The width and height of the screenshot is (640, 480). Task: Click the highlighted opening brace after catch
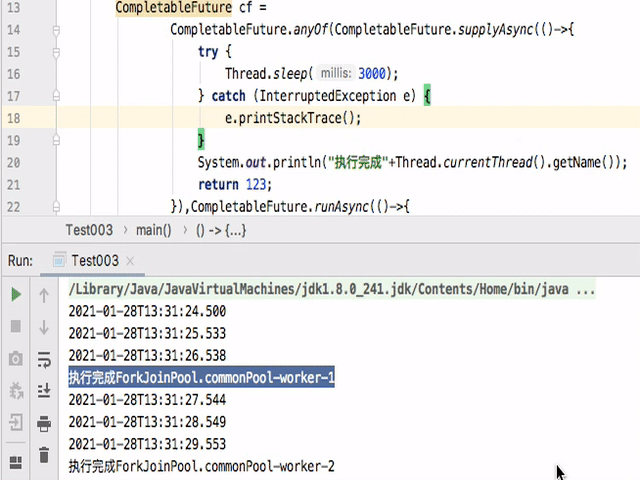pyautogui.click(x=427, y=96)
